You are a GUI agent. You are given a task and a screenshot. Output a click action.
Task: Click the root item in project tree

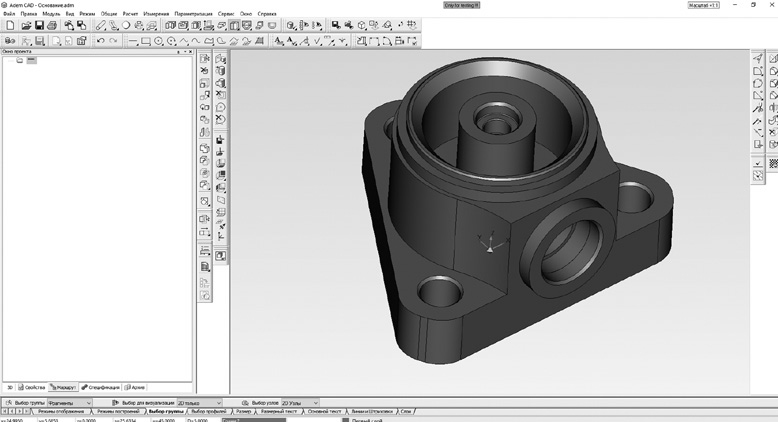click(x=31, y=61)
